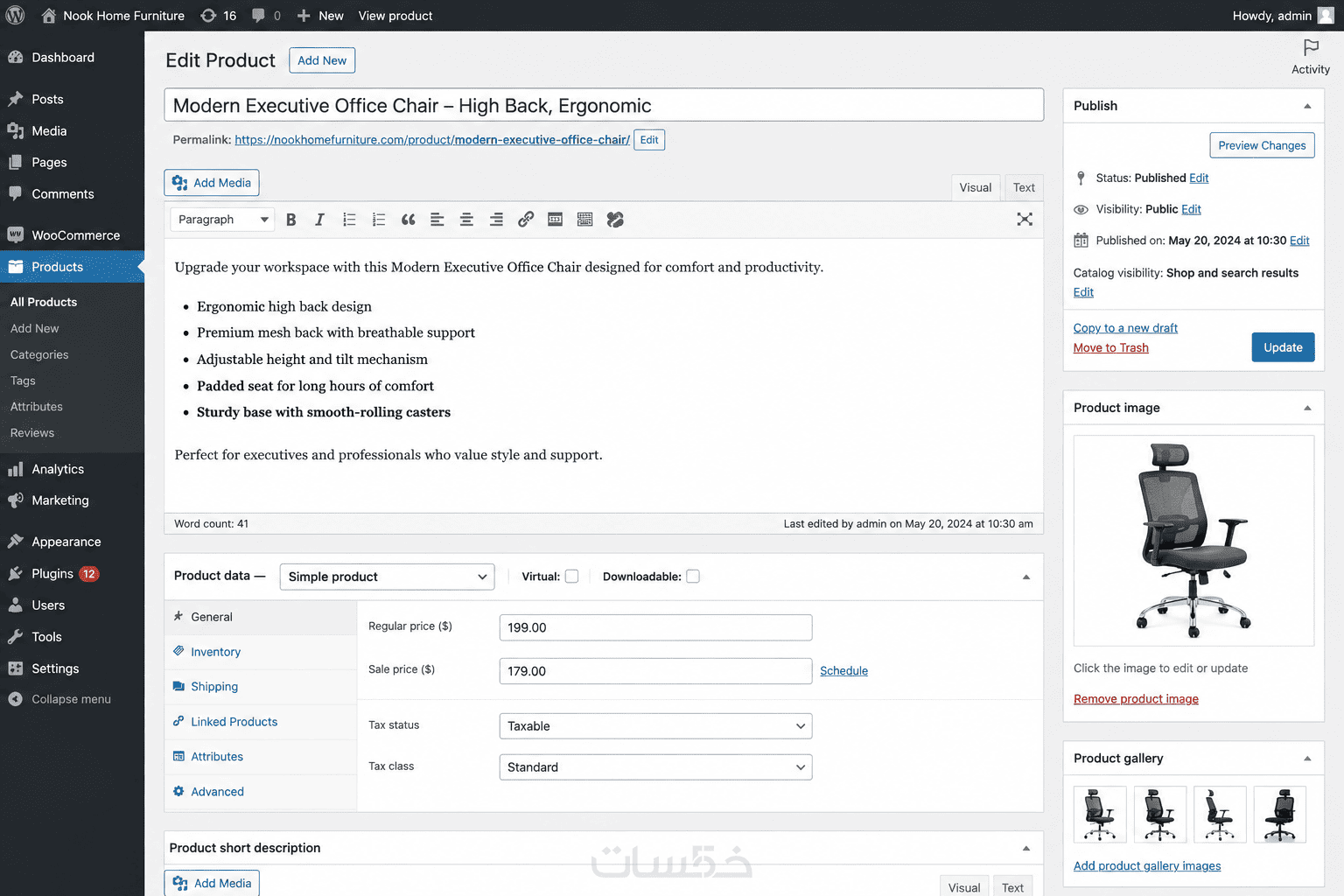Insert a blockquote in the editor

click(408, 220)
